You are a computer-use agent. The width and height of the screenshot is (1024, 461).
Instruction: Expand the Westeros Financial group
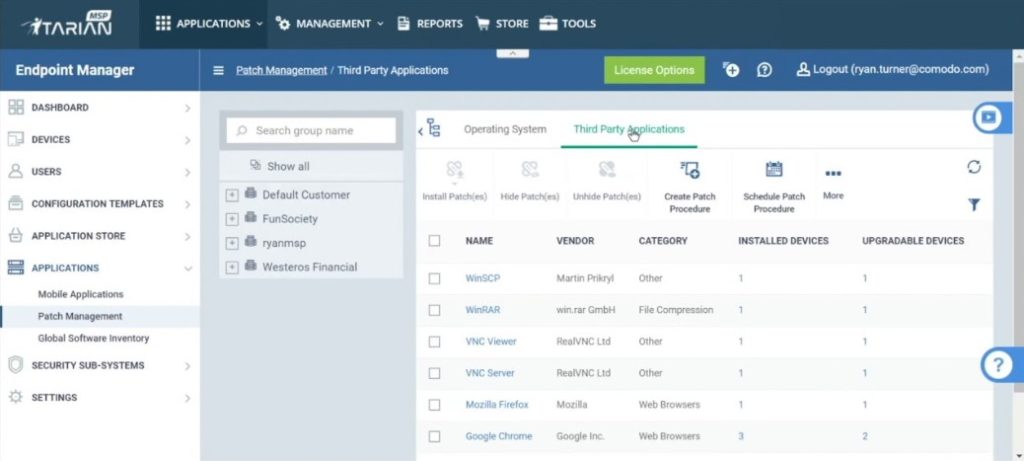(x=232, y=267)
